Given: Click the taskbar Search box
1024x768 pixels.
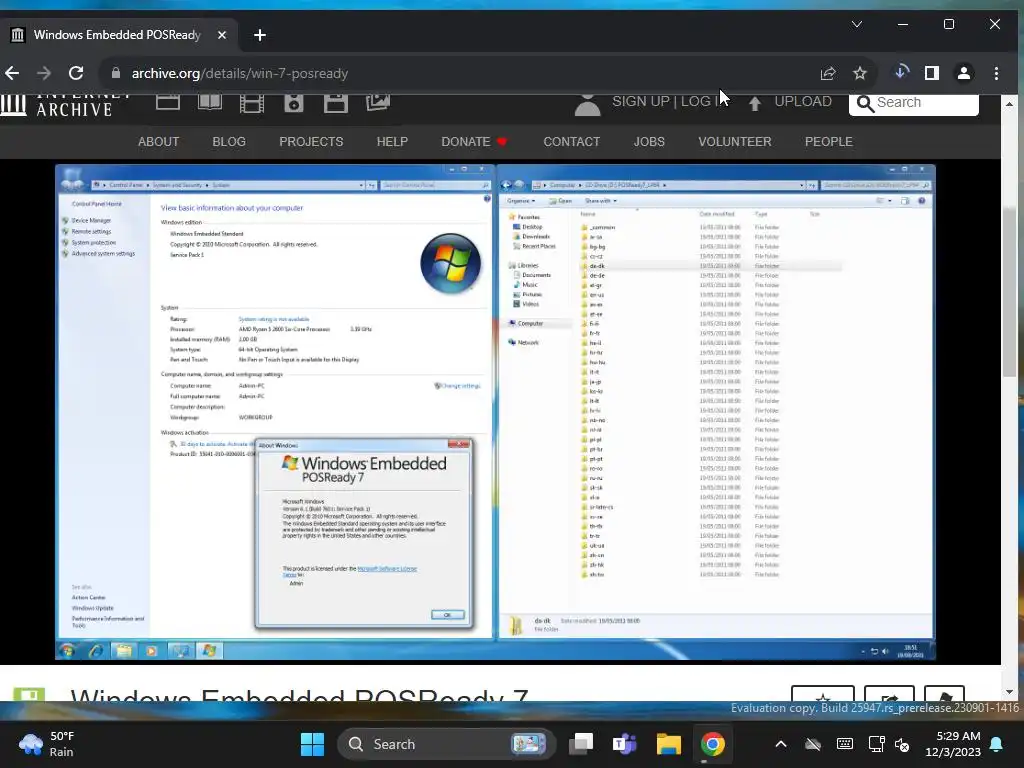Looking at the screenshot, I should click(x=446, y=744).
